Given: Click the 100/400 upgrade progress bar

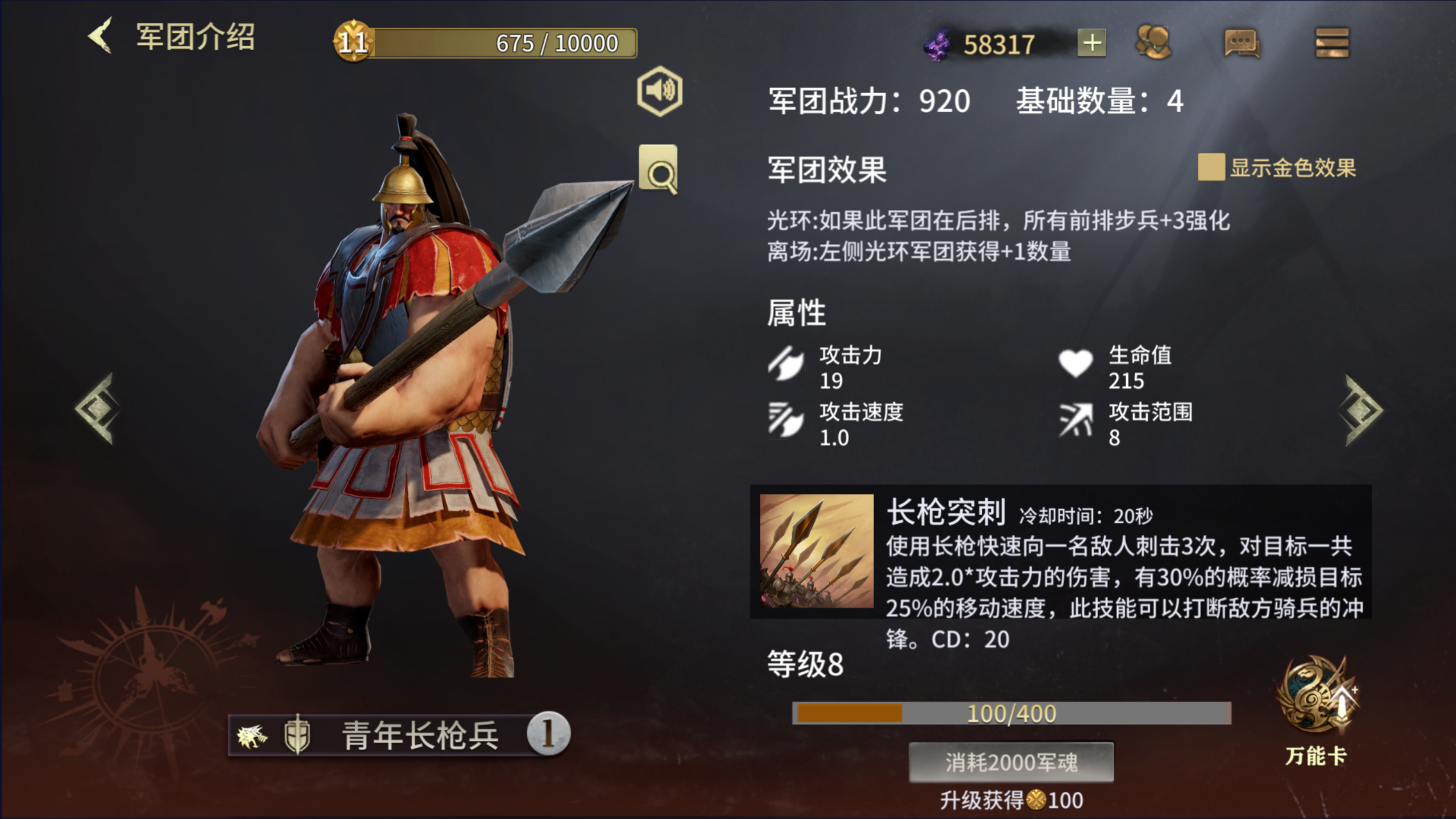Looking at the screenshot, I should pos(1011,713).
